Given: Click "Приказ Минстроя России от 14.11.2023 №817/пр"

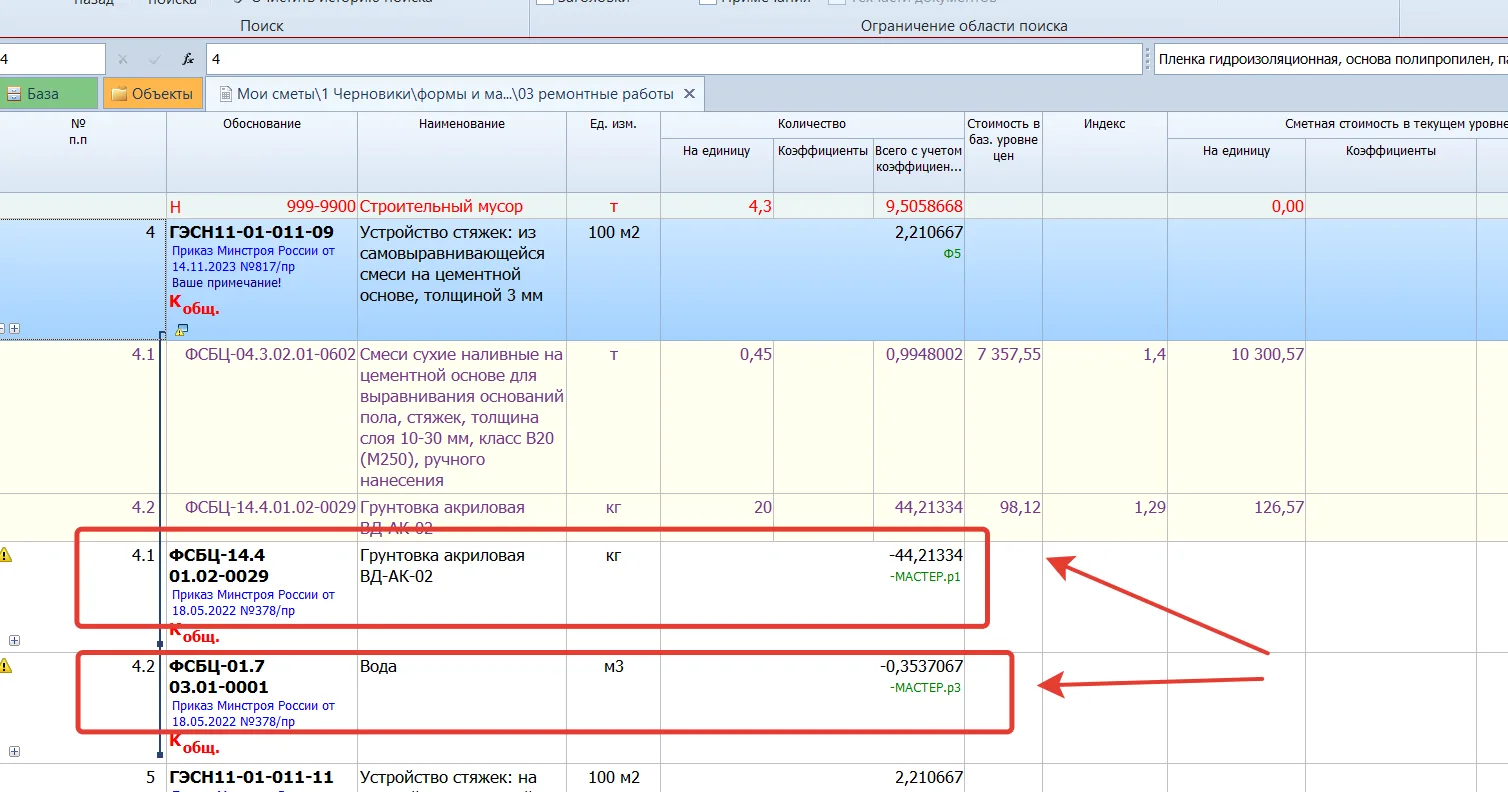Looking at the screenshot, I should pyautogui.click(x=253, y=259).
